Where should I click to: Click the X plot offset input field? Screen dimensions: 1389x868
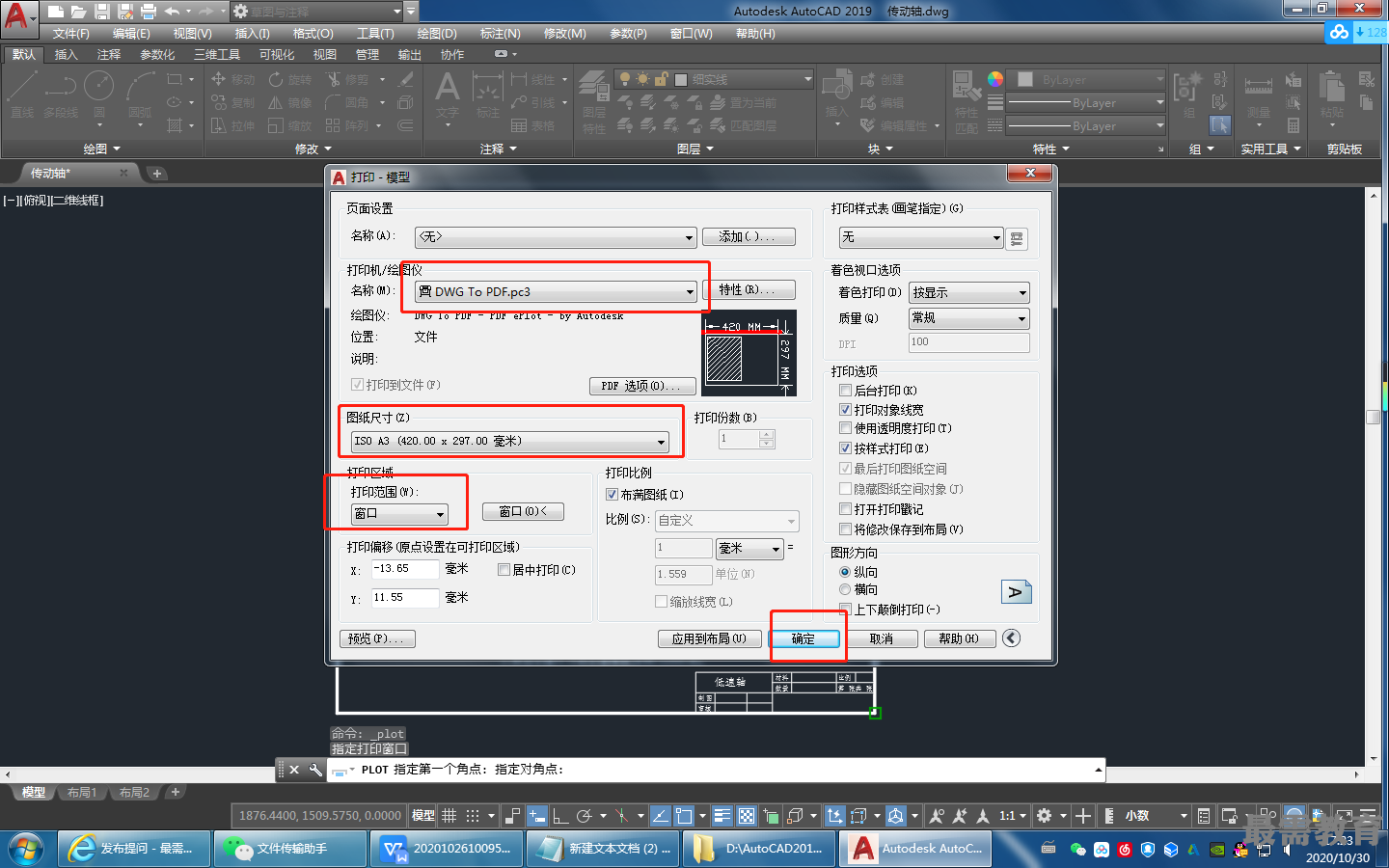pos(405,569)
